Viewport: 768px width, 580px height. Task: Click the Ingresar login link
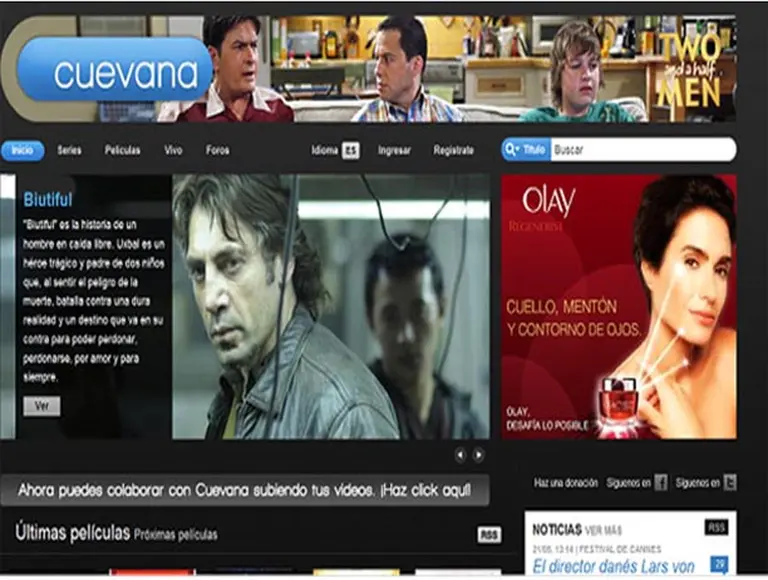tap(394, 150)
